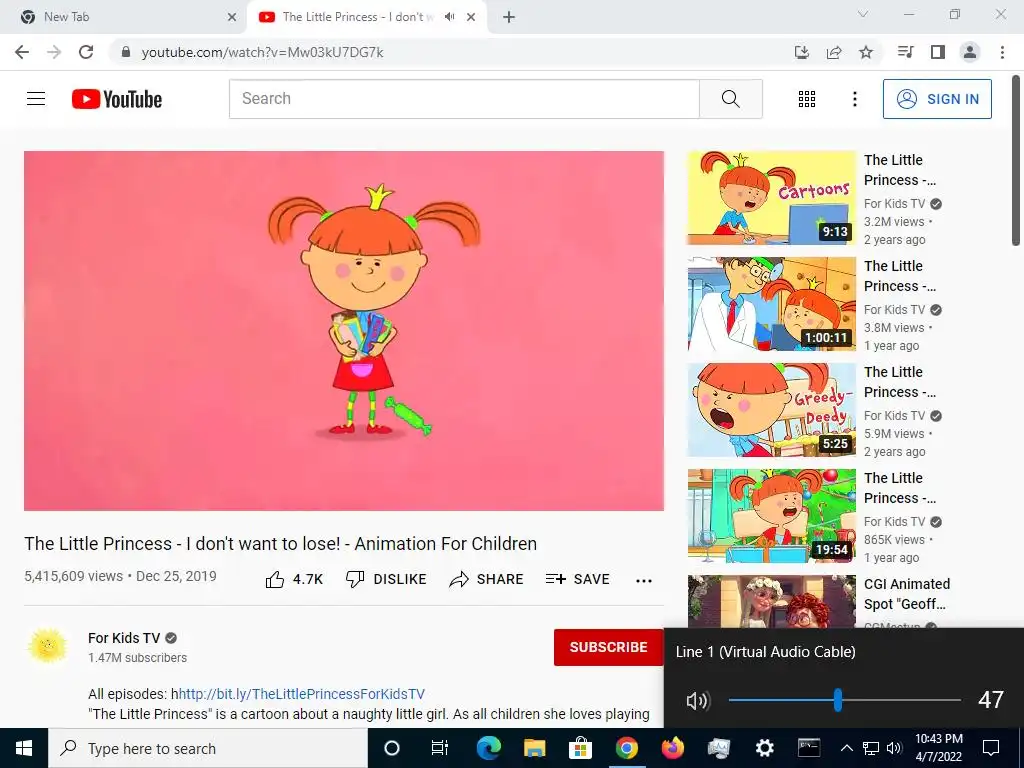Click the address bar URL
The image size is (1024, 768).
coord(263,52)
